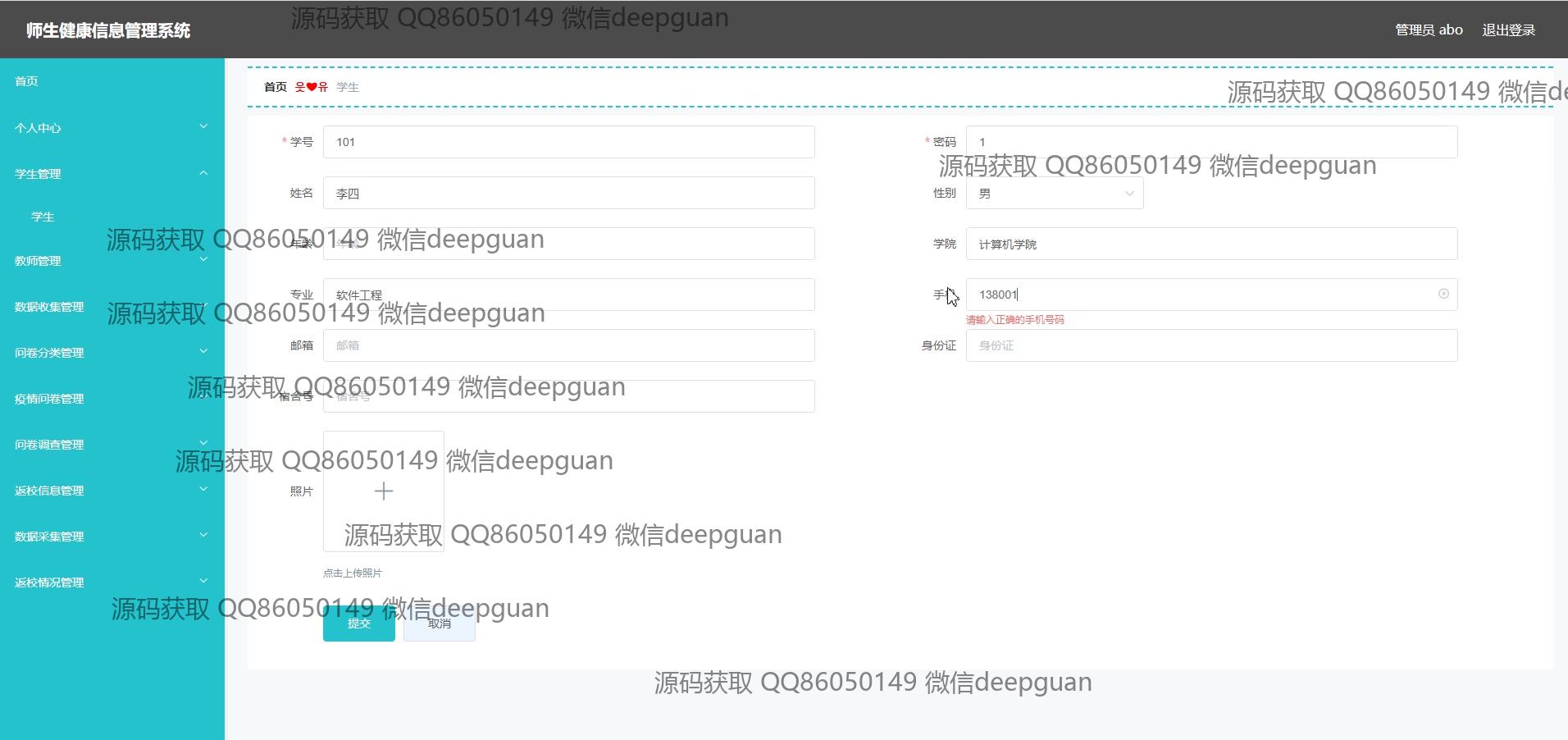
Task: Focus the 邮箱 input field
Action: click(x=568, y=345)
